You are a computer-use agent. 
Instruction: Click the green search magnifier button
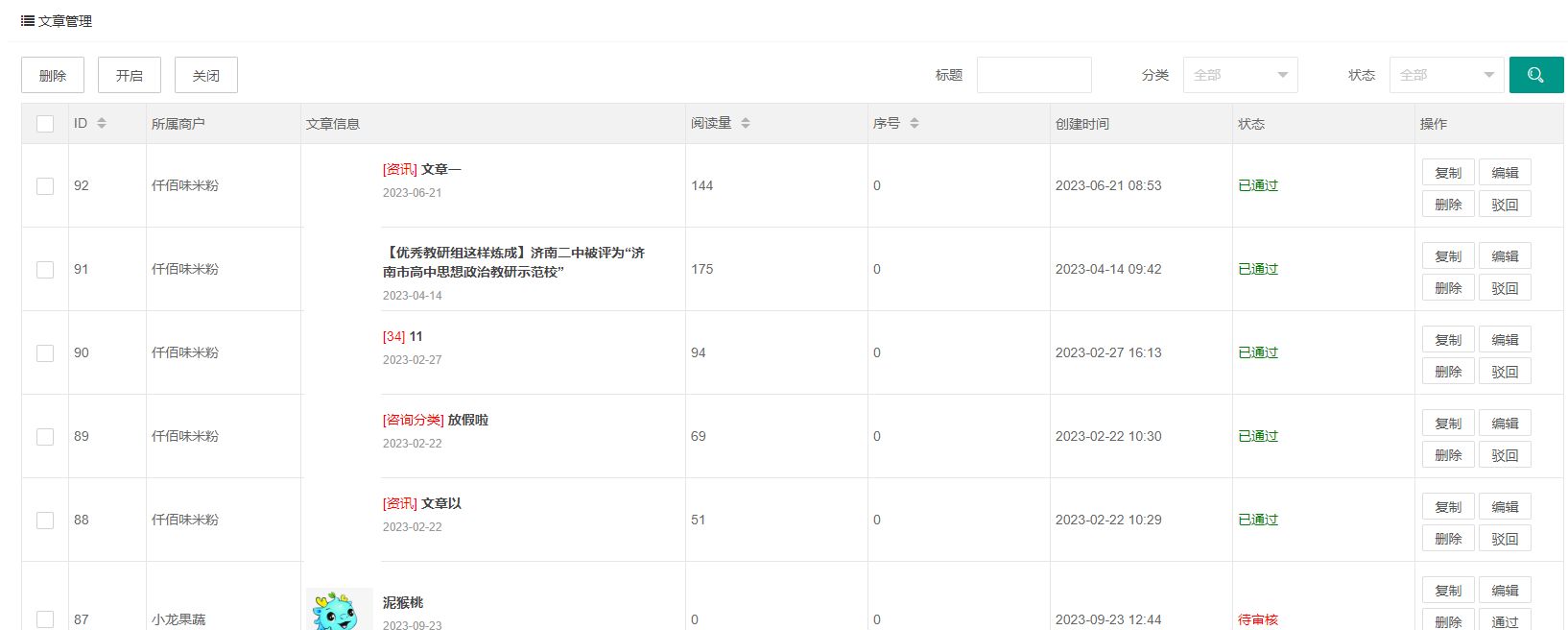[x=1535, y=75]
